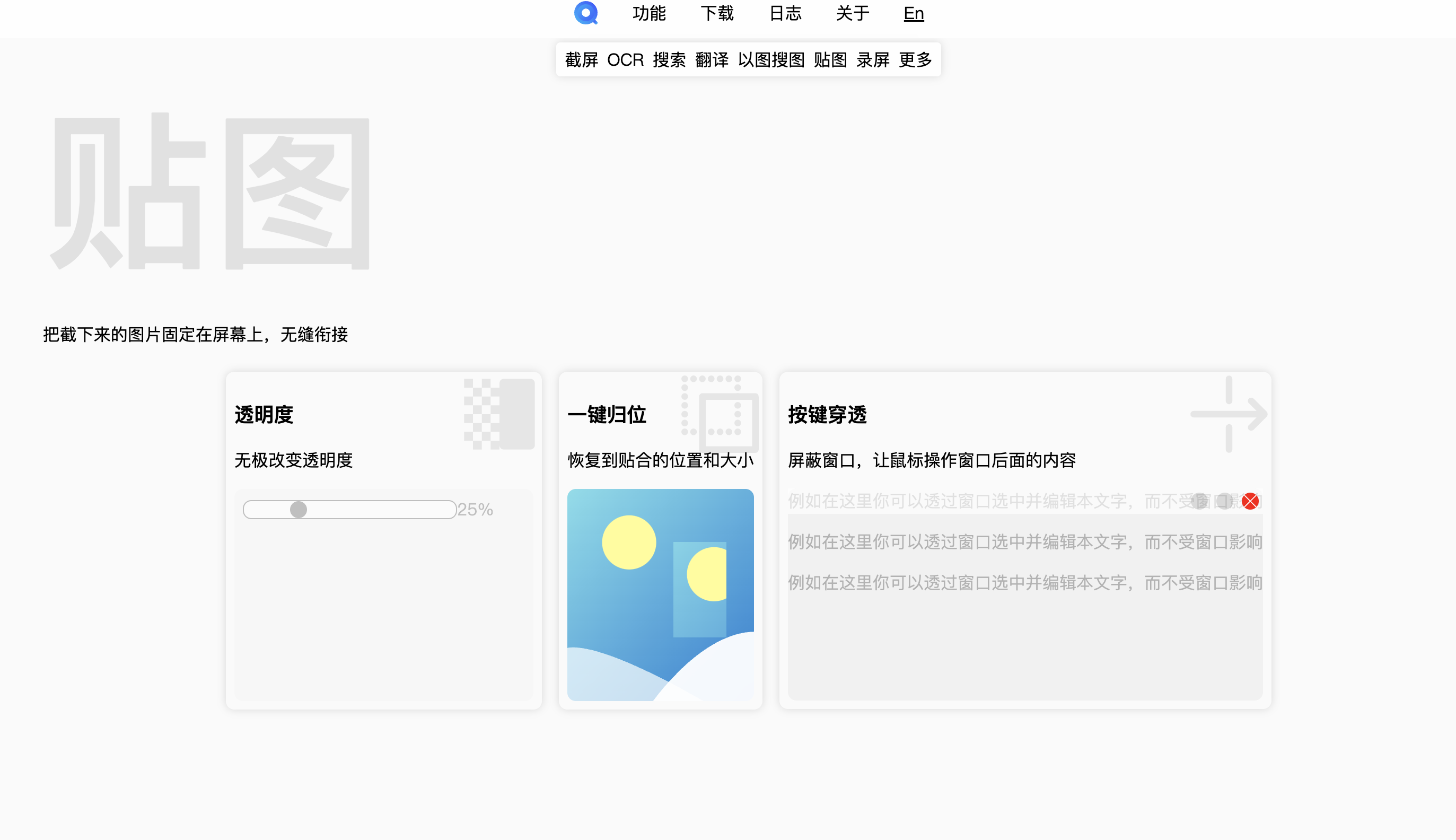Open 更多 in the feature bar
Image resolution: width=1456 pixels, height=840 pixels.
916,59
